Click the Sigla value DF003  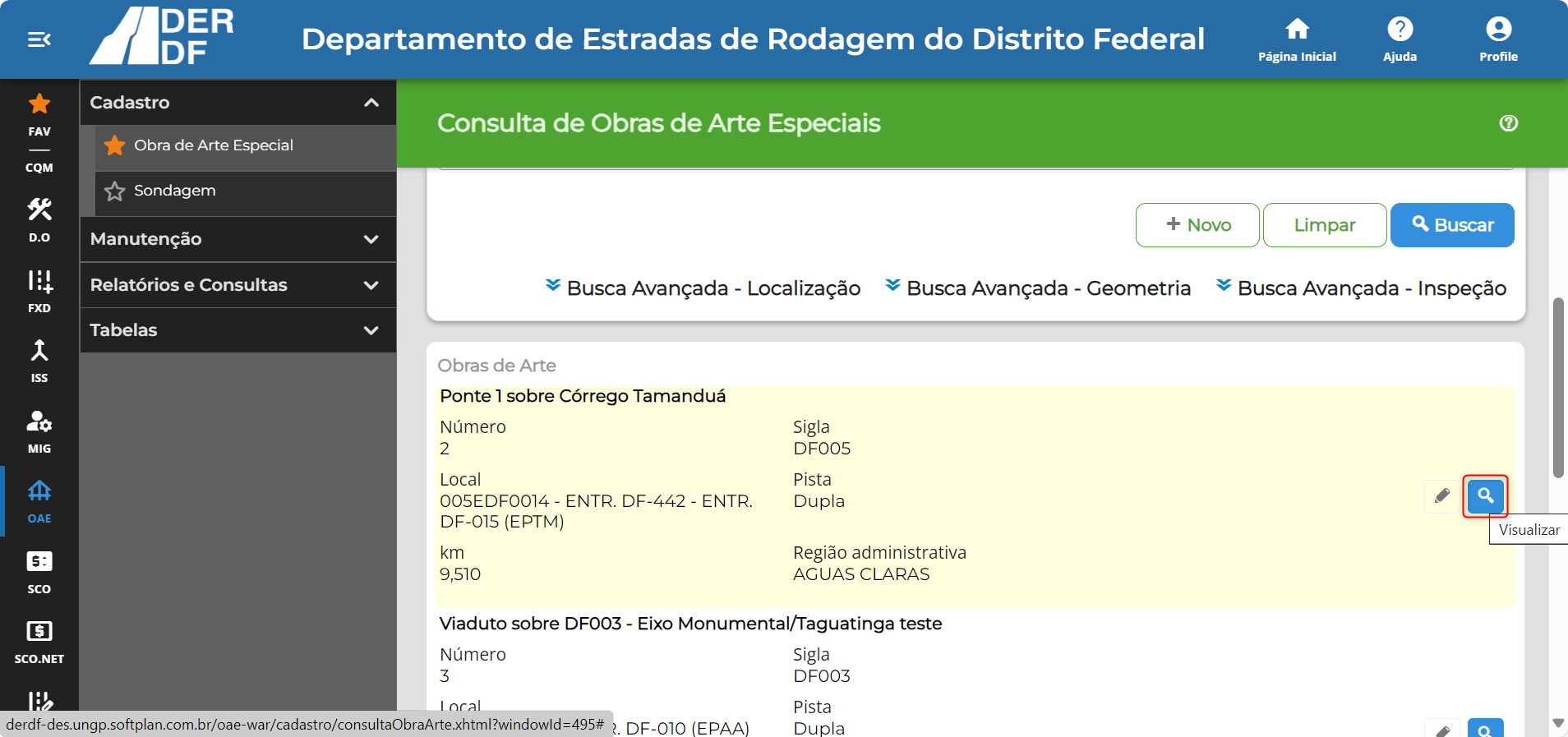click(x=822, y=676)
